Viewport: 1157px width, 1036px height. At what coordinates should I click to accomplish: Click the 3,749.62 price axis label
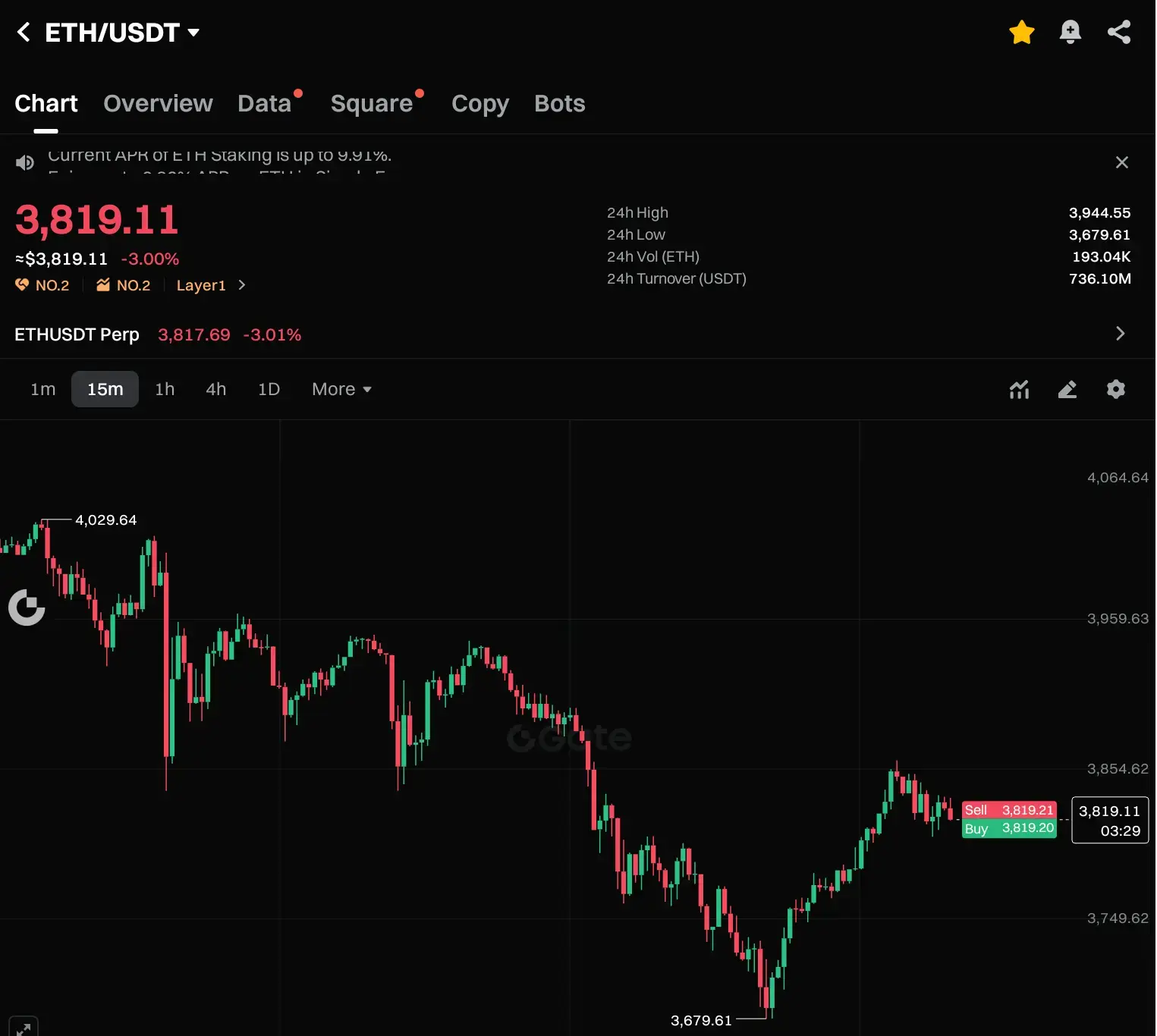(x=1118, y=918)
